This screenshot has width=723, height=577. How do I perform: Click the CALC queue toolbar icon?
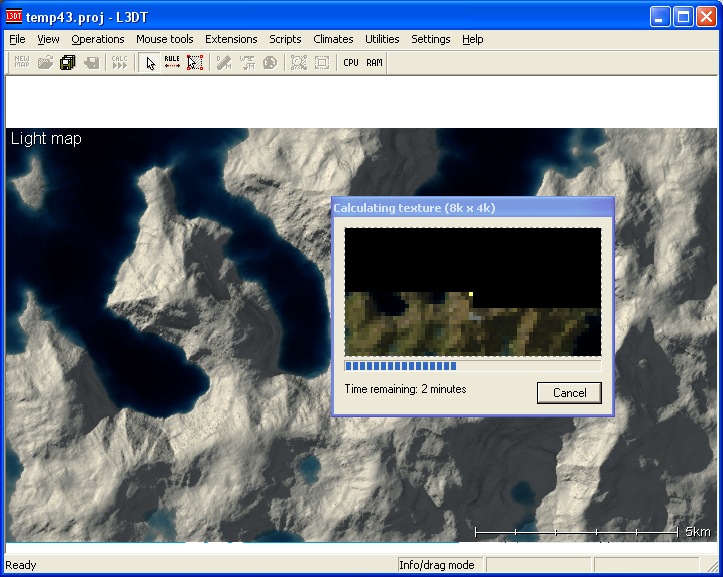(x=119, y=62)
